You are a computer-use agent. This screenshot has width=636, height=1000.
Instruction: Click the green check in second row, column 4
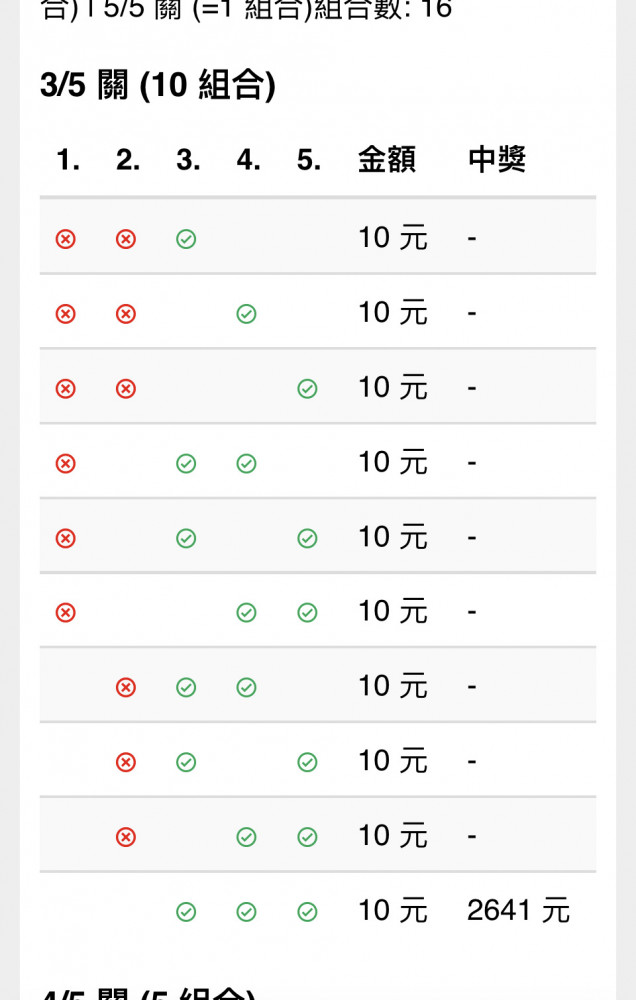(246, 314)
